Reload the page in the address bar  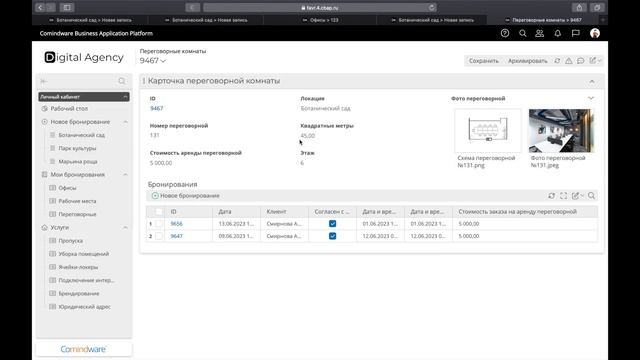point(431,7)
